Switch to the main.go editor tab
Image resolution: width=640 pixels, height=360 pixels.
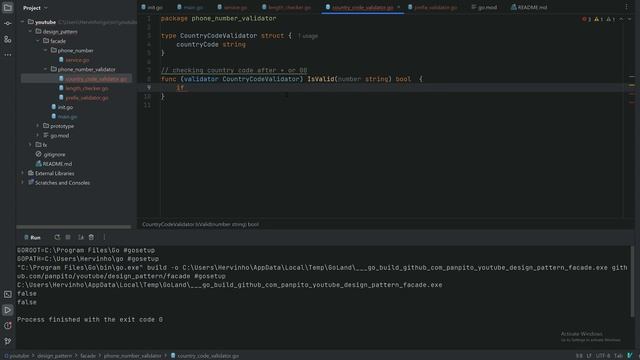click(190, 7)
